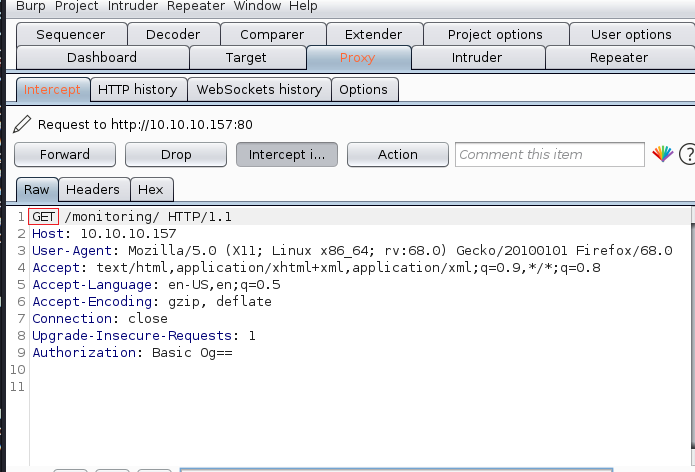Click the Host header line
This screenshot has width=695, height=472.
[x=104, y=234]
